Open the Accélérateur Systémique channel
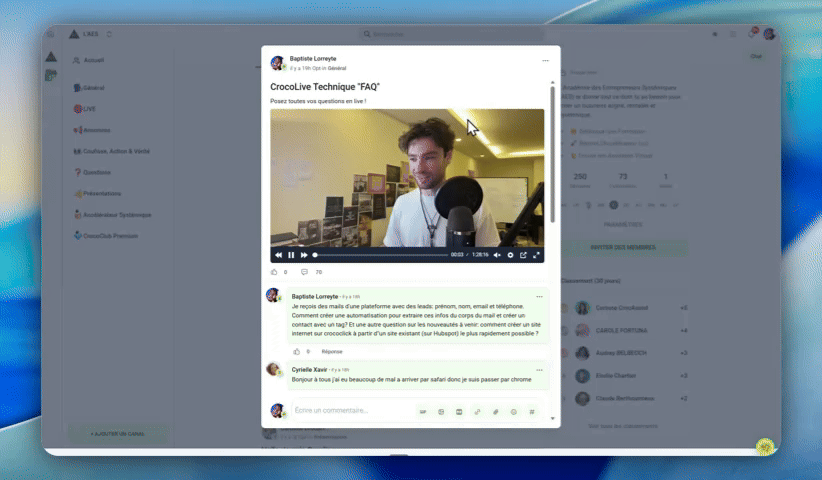Screen dimensions: 822x480 point(113,215)
